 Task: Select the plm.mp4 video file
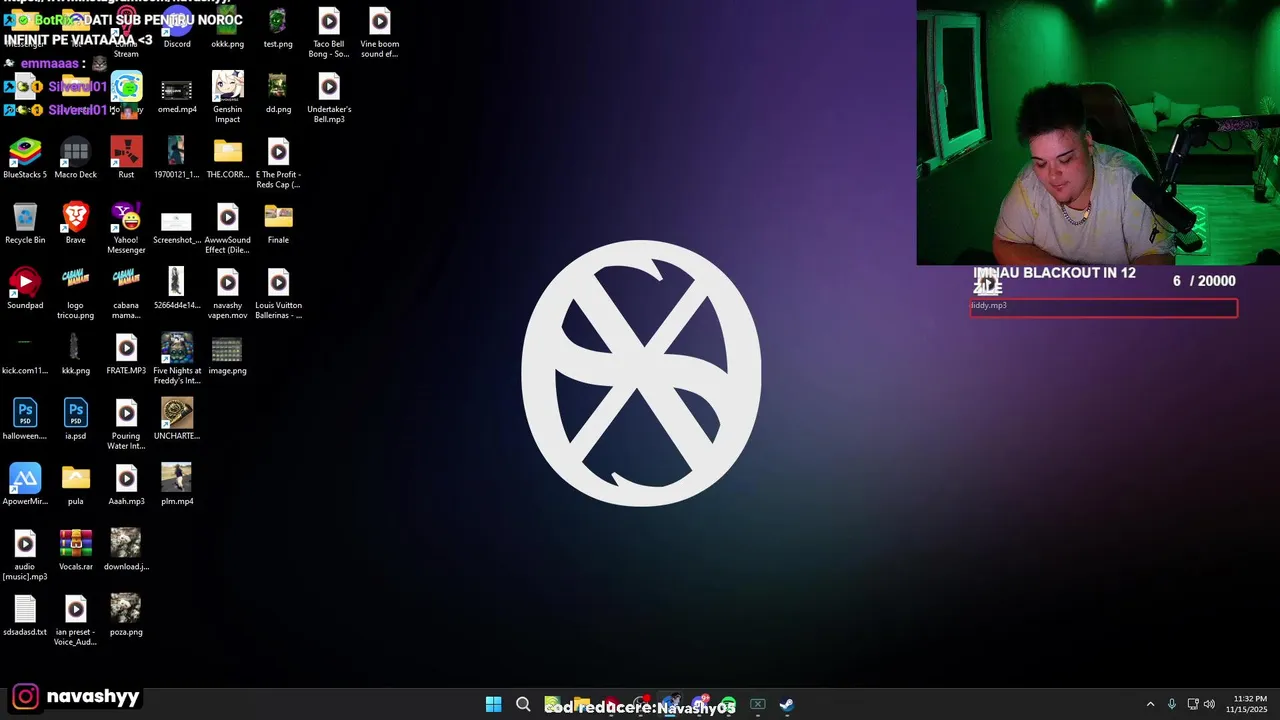[x=177, y=485]
